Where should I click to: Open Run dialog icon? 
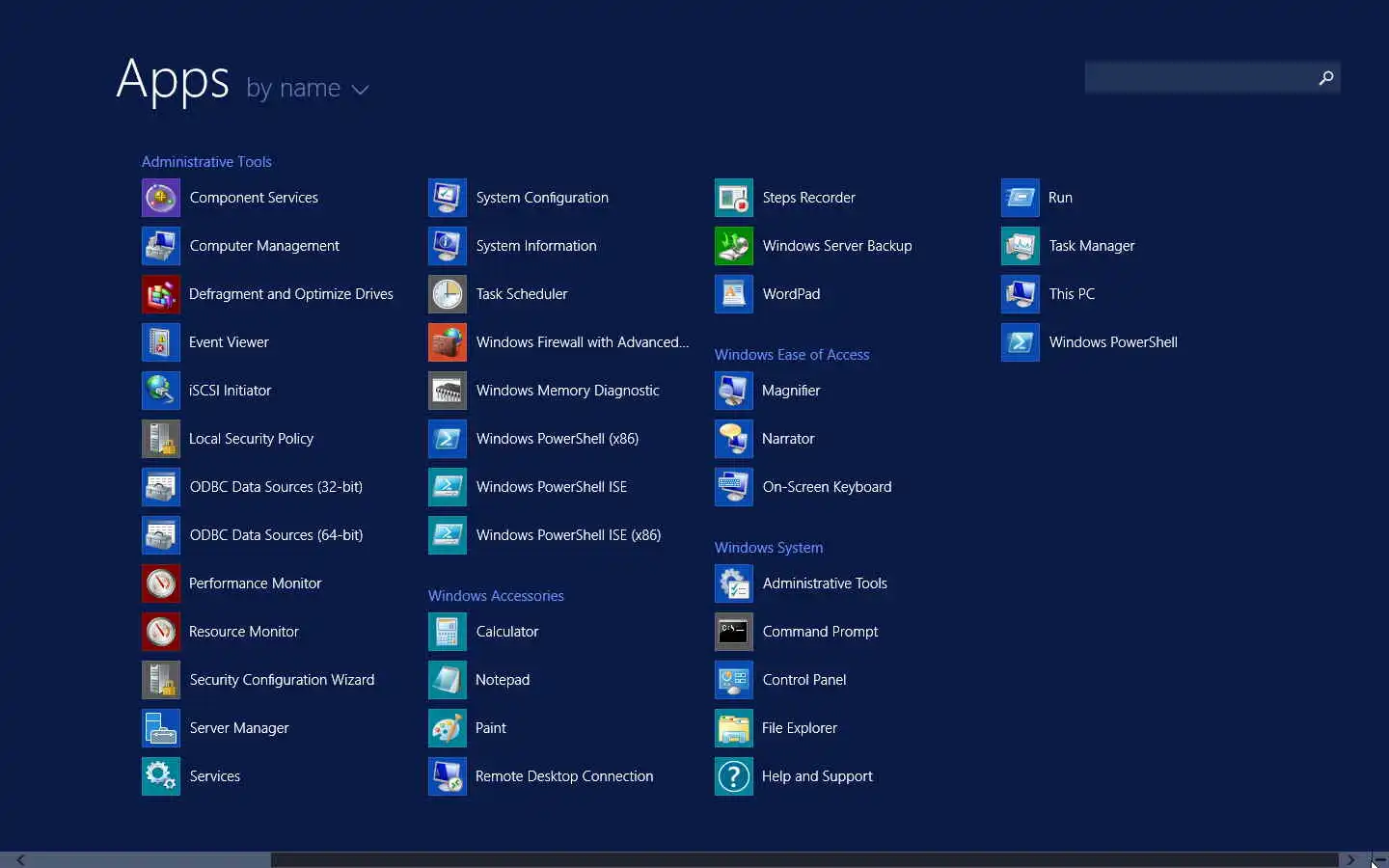coord(1020,198)
